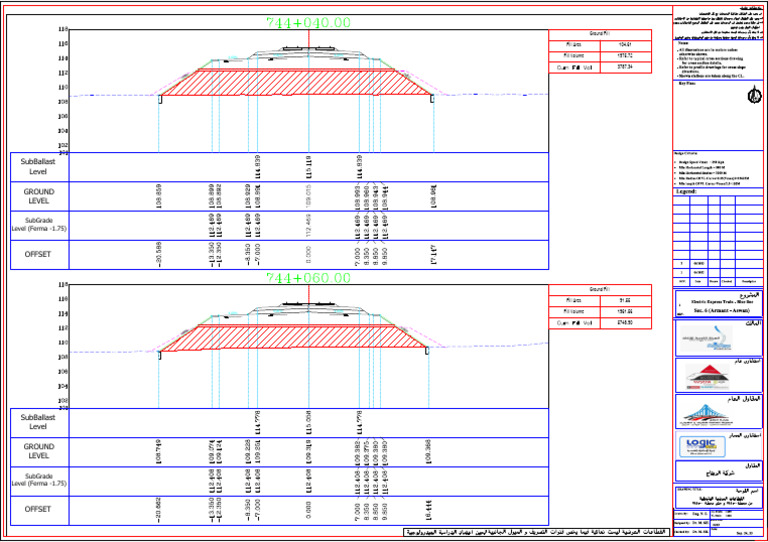Click offset value -7.000 in section 744+040.00 table
The image size is (768, 542).
pyautogui.click(x=257, y=255)
